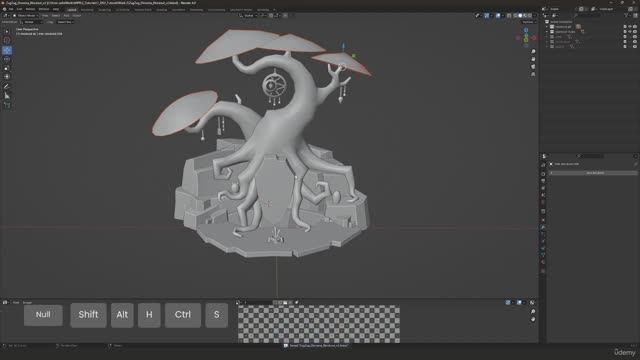The image size is (640, 360).
Task: Hide first collection using its eye icon
Action: pos(630,27)
